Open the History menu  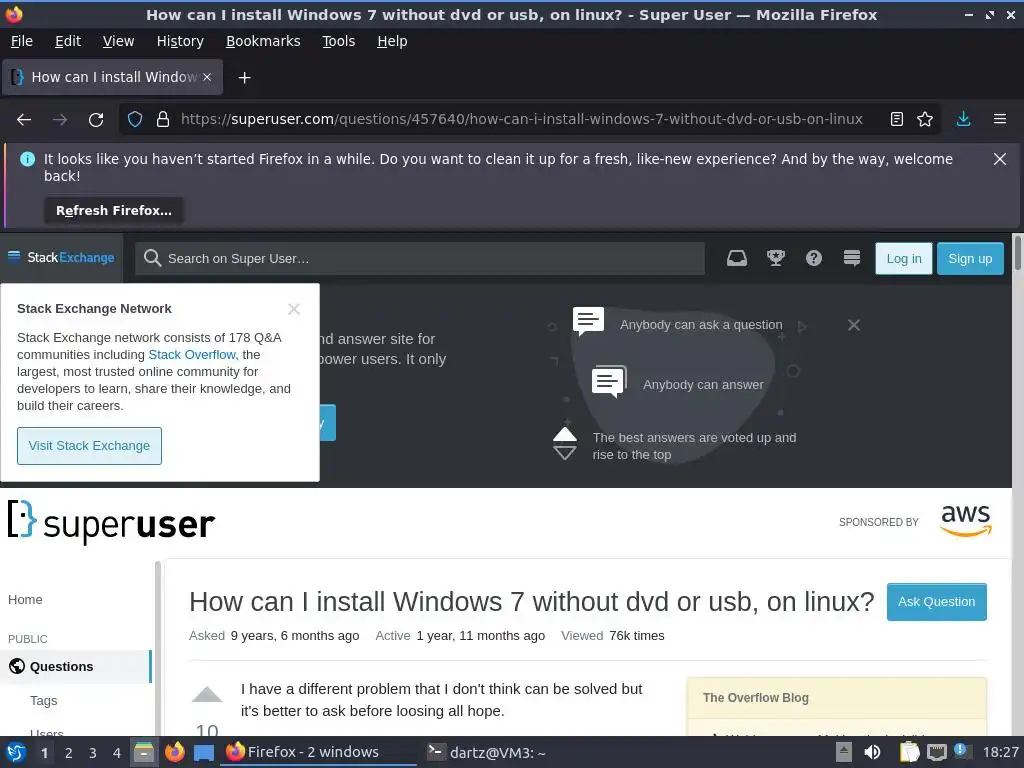(x=180, y=41)
